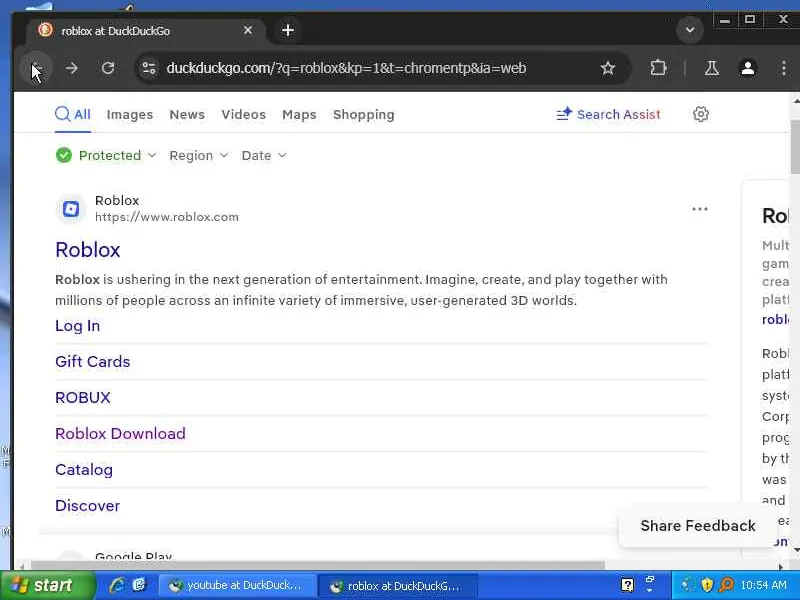Open the Windows Start menu

(x=47, y=585)
